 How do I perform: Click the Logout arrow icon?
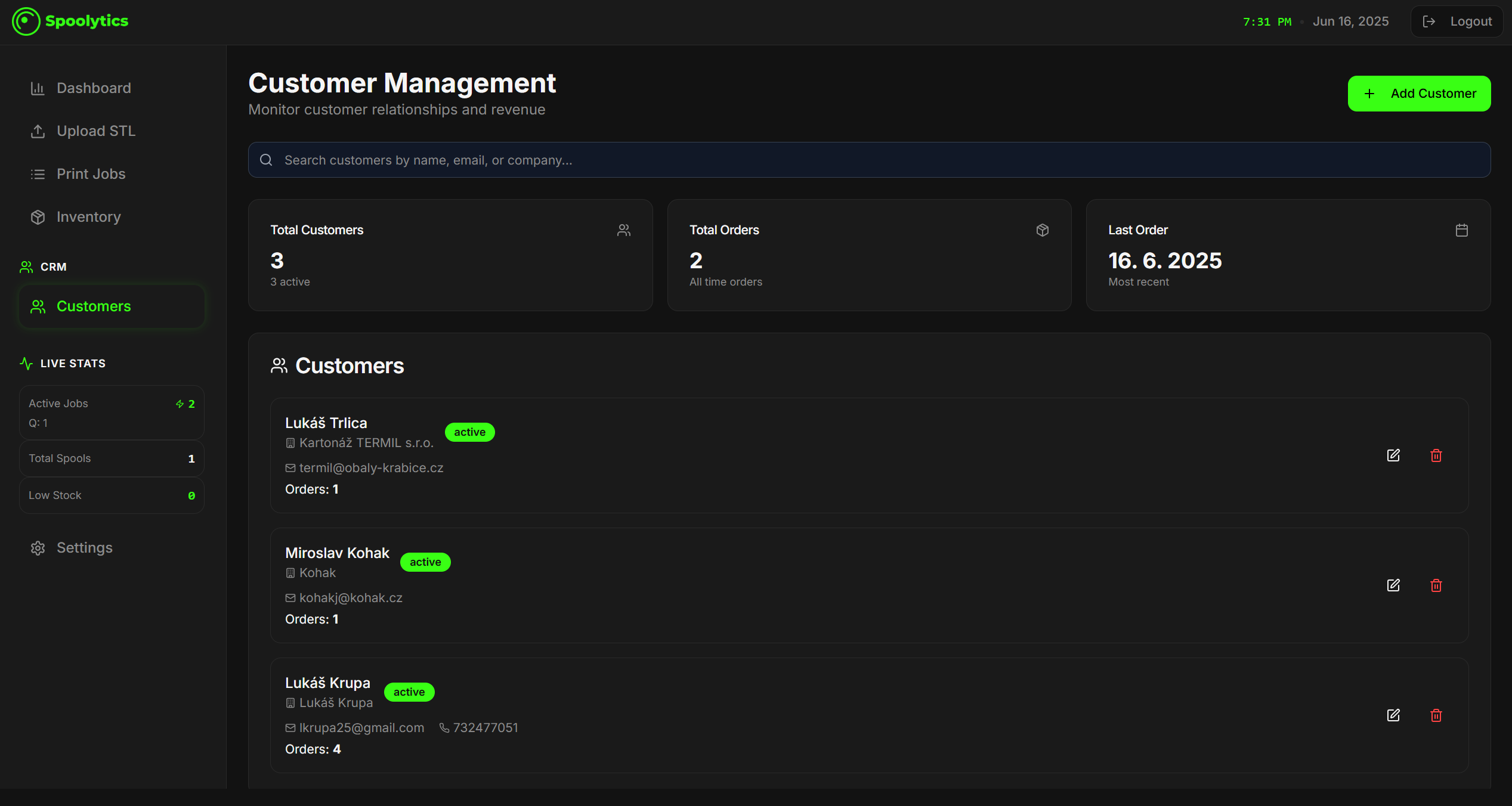click(x=1429, y=21)
